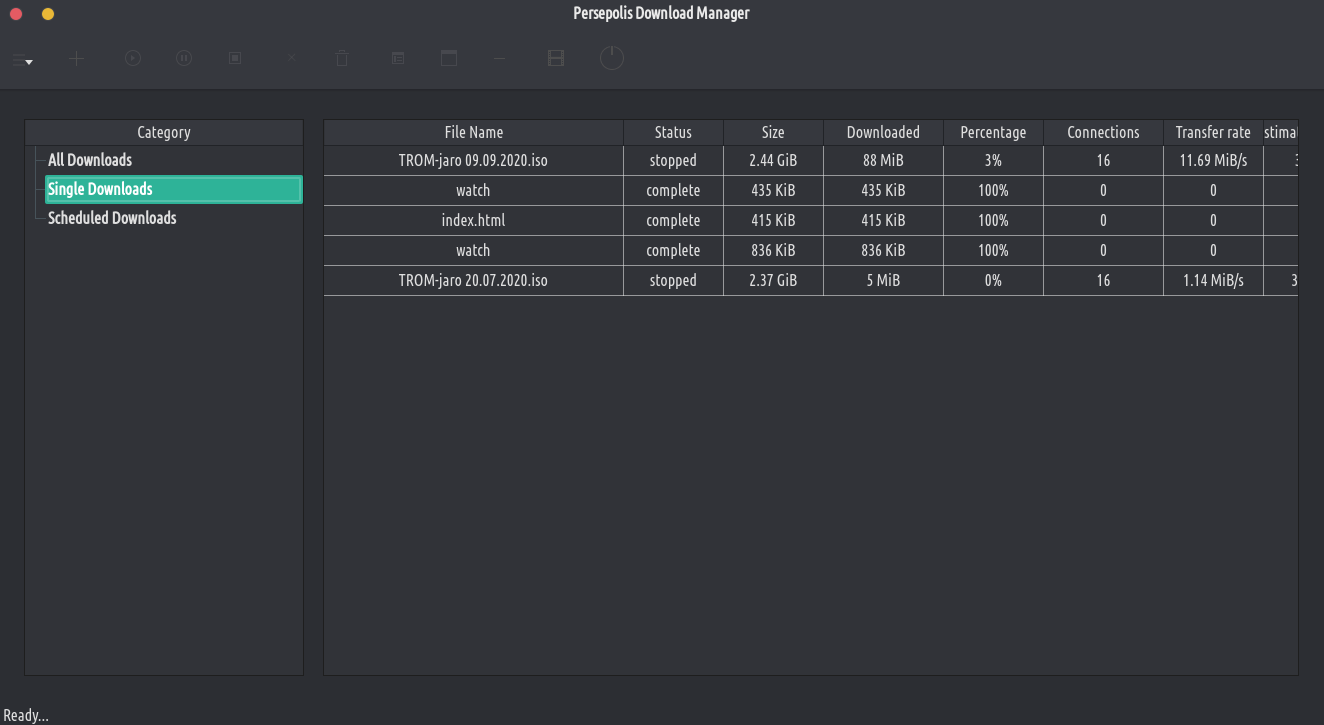The image size is (1324, 725).
Task: Sort by Size column header
Action: [773, 132]
